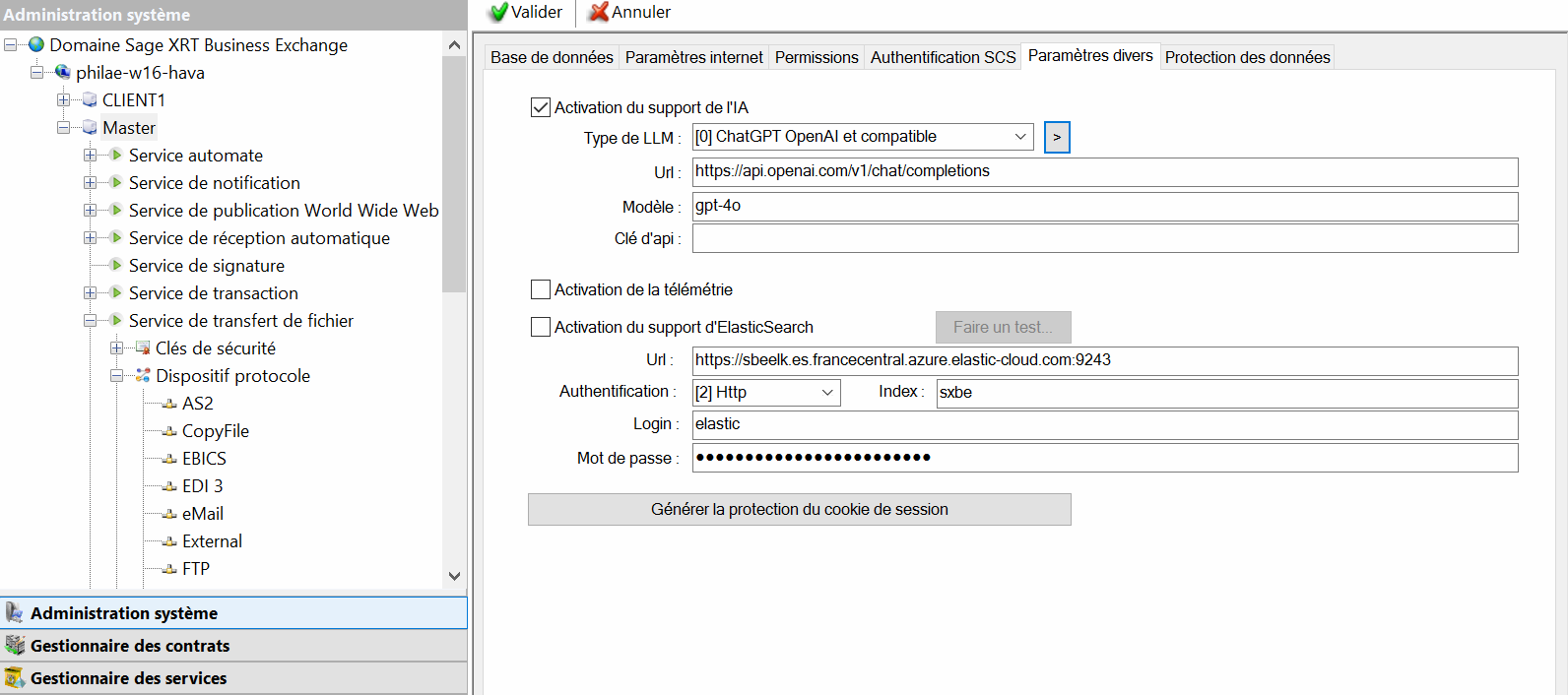Enable Activation du support d'ElasticSearch checkbox
The width and height of the screenshot is (1568, 695).
[541, 327]
